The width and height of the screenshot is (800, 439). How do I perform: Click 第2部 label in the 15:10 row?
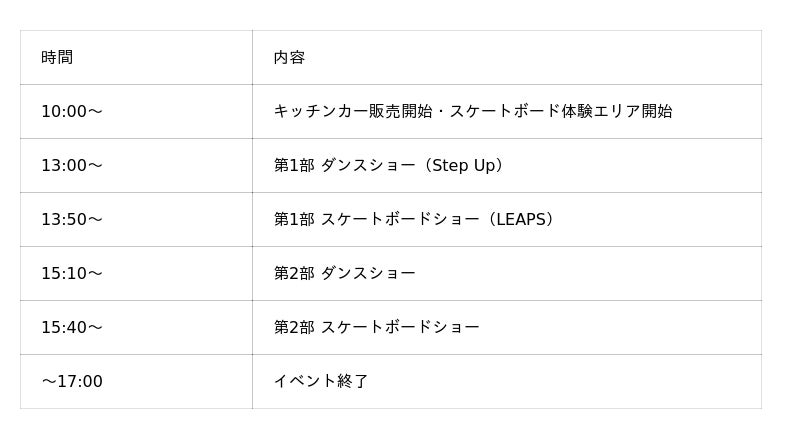293,274
